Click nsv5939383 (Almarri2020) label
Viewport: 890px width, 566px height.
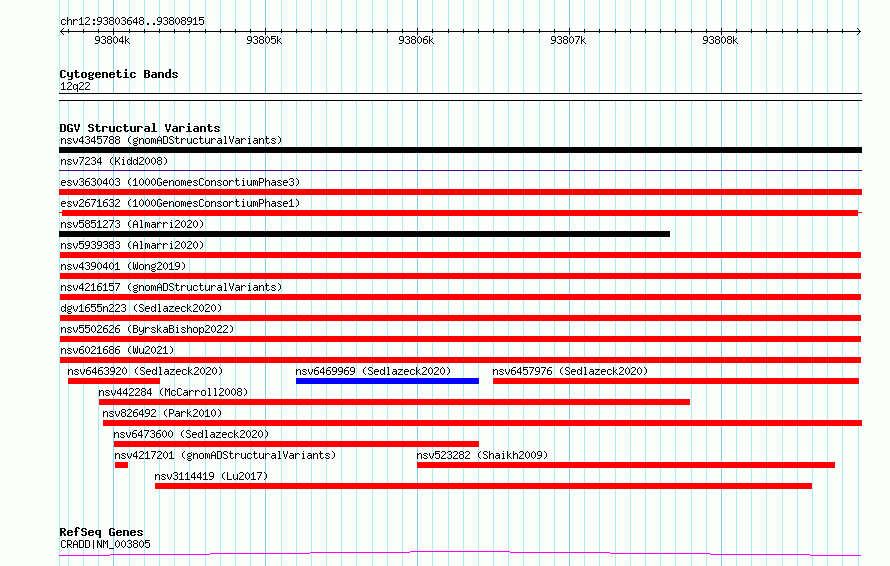(132, 245)
